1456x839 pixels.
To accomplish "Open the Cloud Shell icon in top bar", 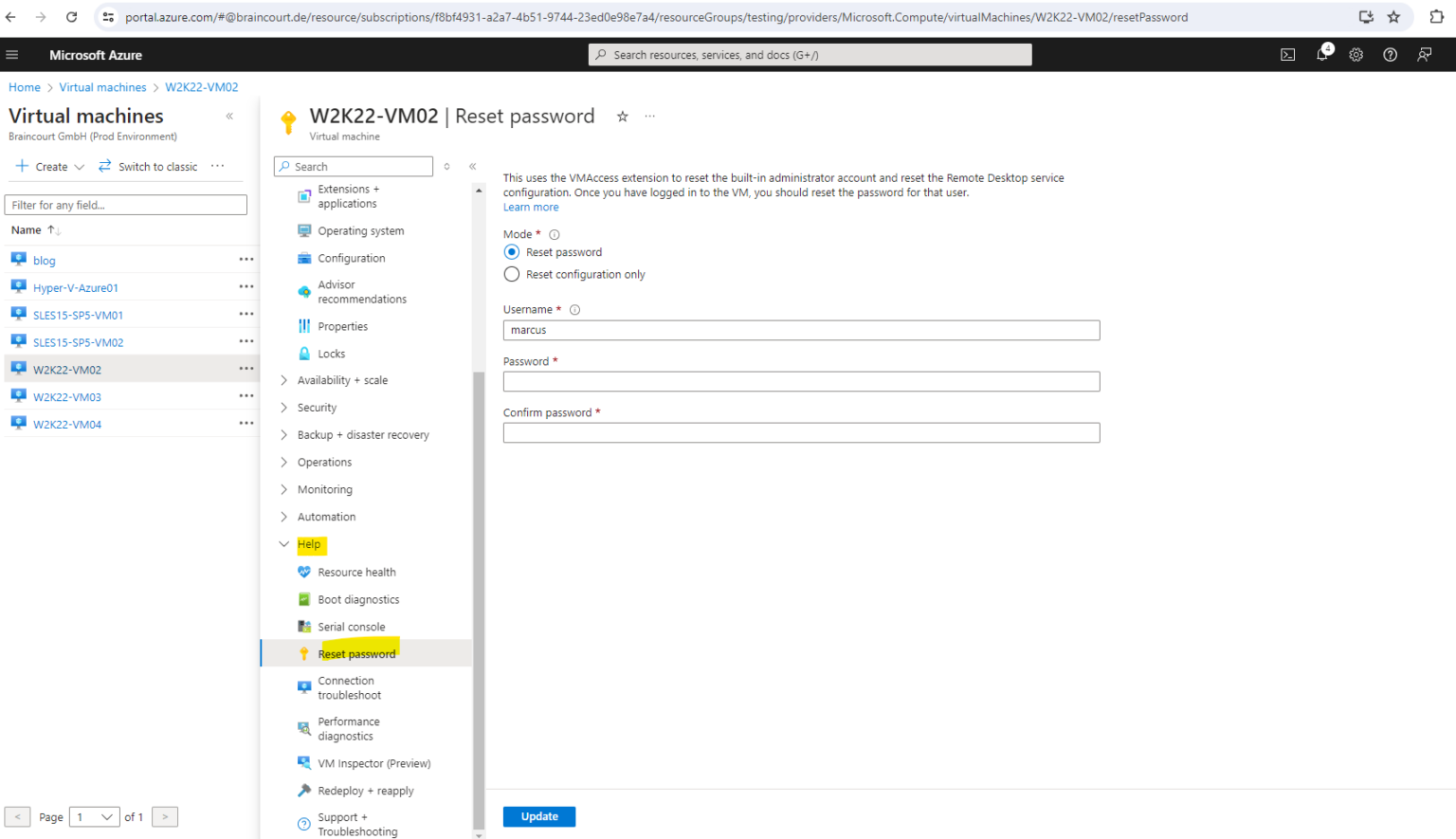I will (x=1287, y=54).
